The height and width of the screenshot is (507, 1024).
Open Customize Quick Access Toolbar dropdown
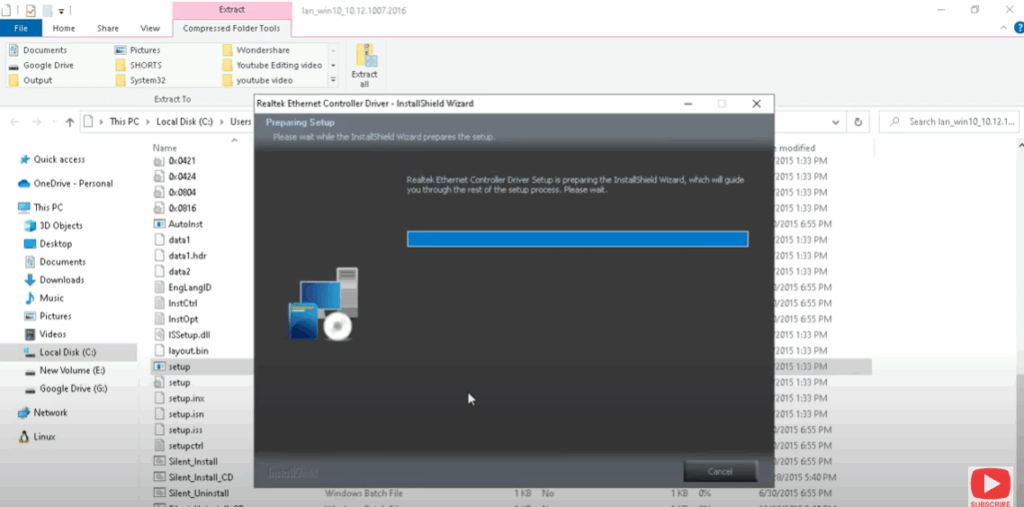click(x=61, y=10)
